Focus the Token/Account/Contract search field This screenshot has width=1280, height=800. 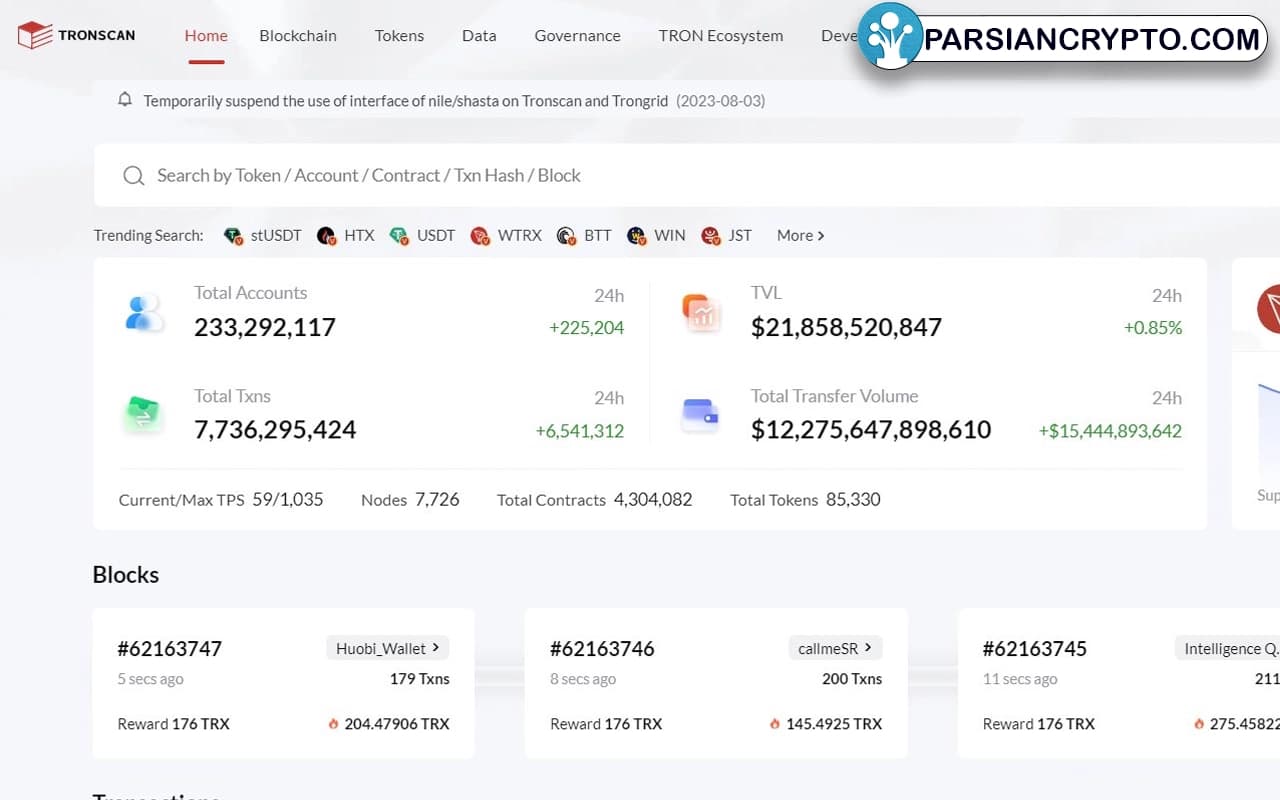(600, 176)
